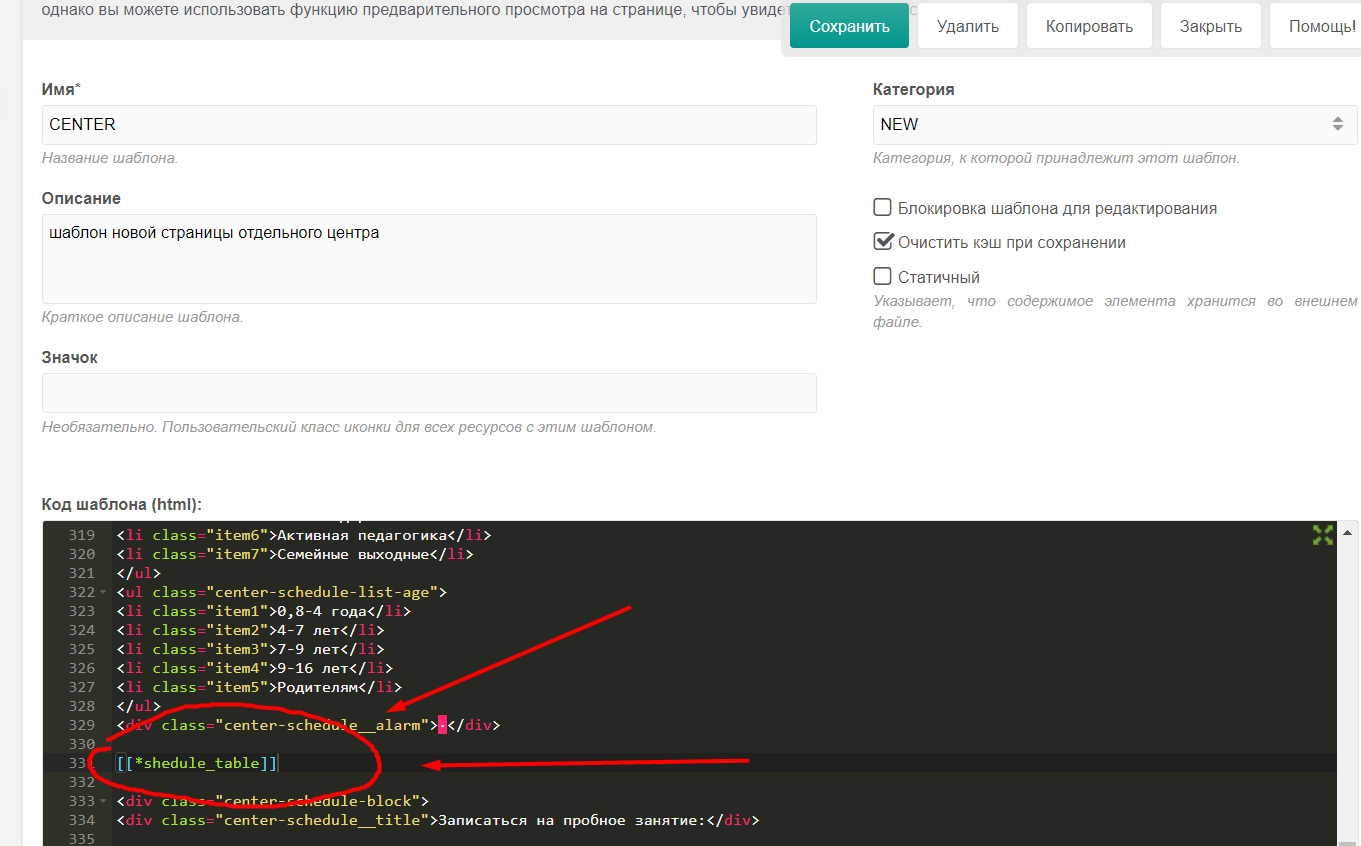The height and width of the screenshot is (846, 1361).
Task: Collapse the fold arrow at line 333
Action: (103, 801)
